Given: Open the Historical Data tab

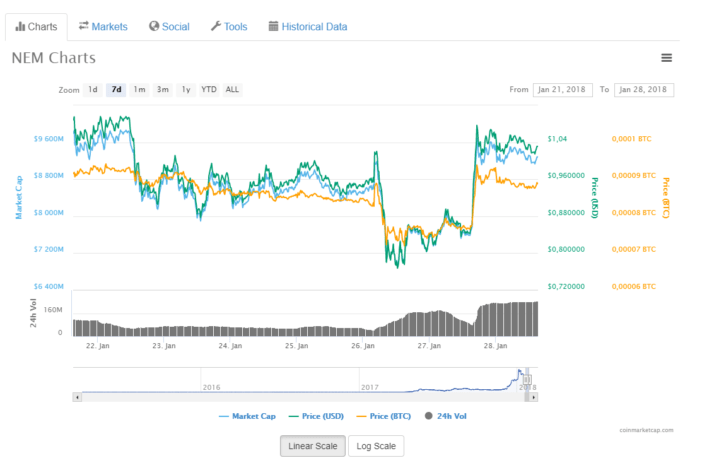Looking at the screenshot, I should tap(308, 27).
